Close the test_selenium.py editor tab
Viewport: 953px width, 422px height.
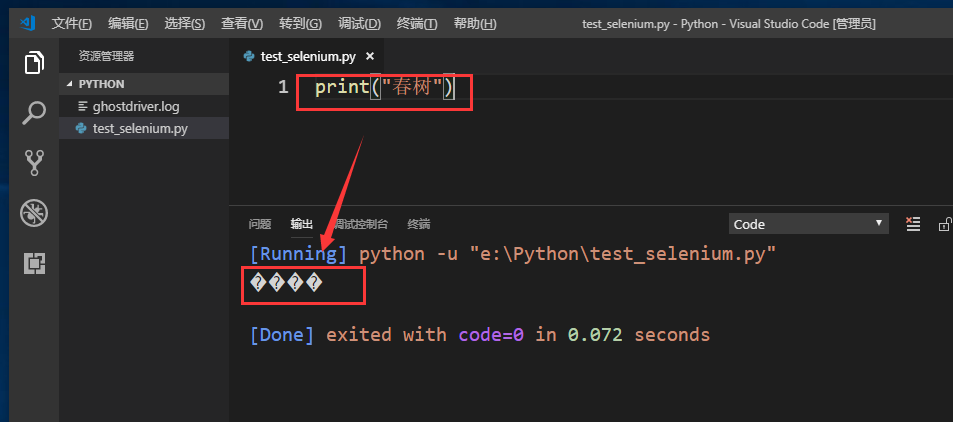pos(370,57)
